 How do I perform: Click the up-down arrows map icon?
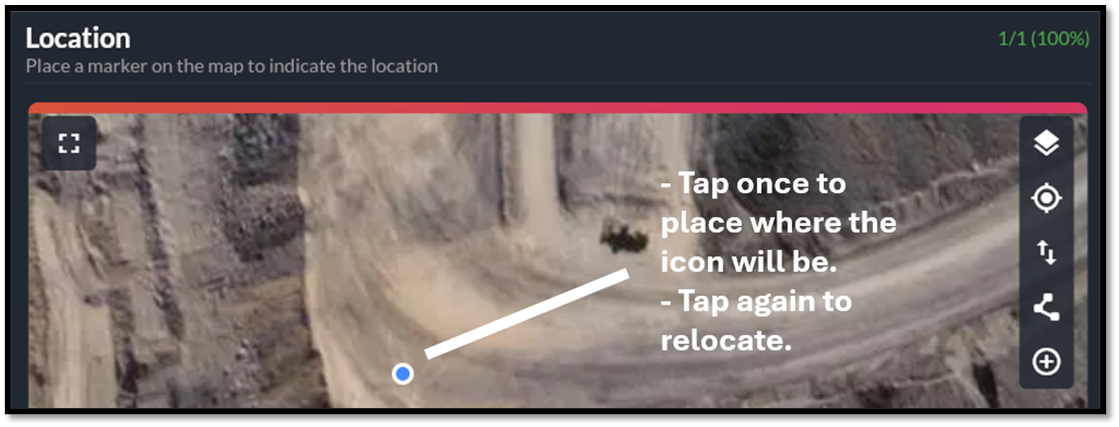click(1046, 253)
